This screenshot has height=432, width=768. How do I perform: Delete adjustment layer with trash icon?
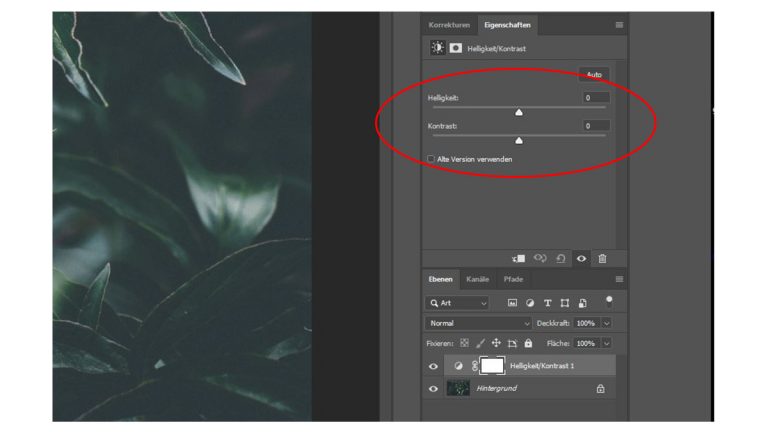pyautogui.click(x=602, y=258)
